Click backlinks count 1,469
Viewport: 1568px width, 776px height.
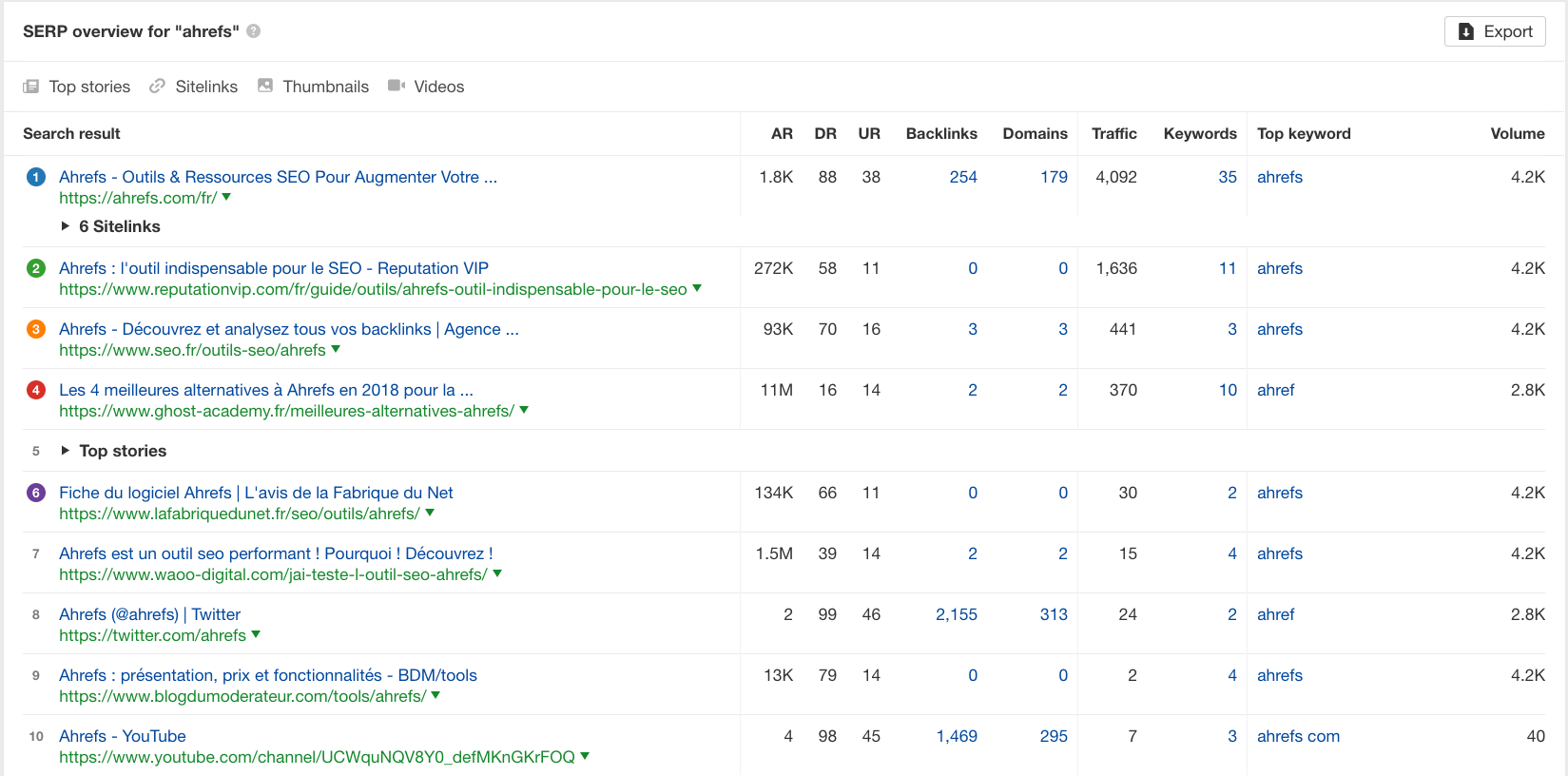[x=957, y=736]
